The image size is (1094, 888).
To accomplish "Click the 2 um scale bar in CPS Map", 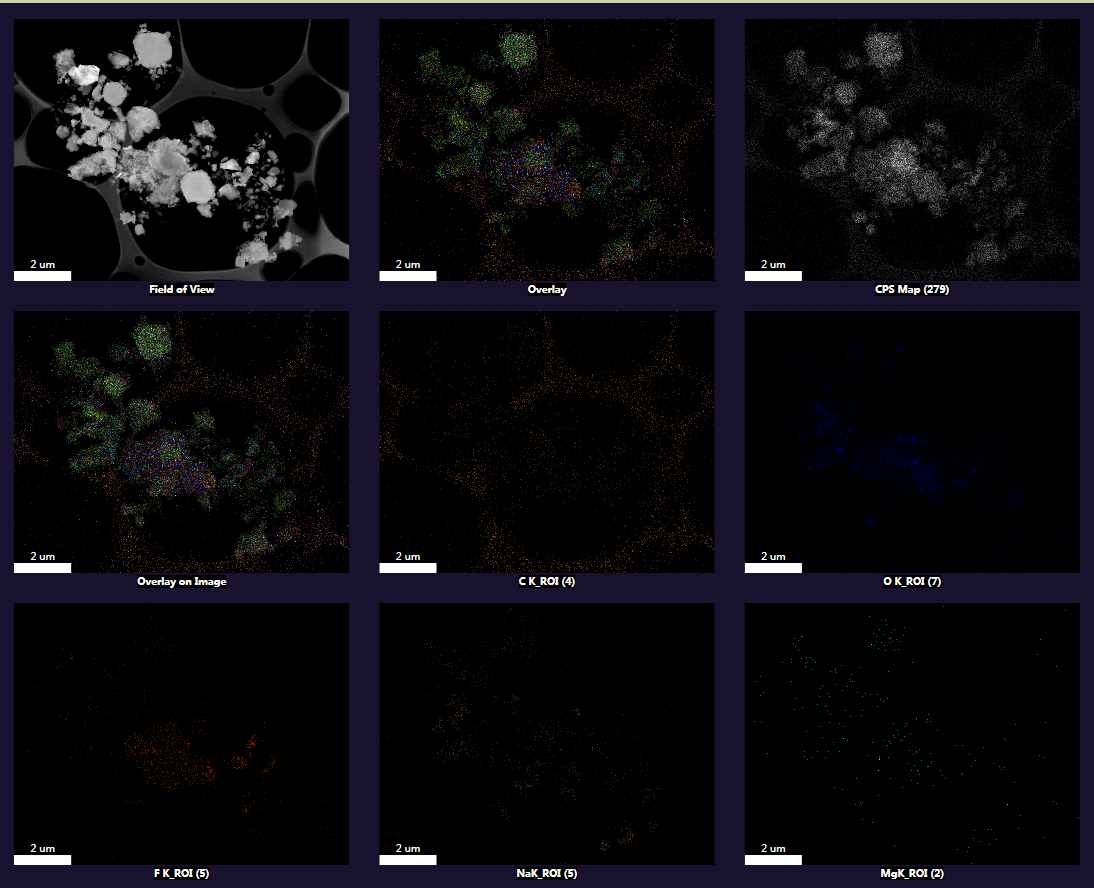I will 773,276.
